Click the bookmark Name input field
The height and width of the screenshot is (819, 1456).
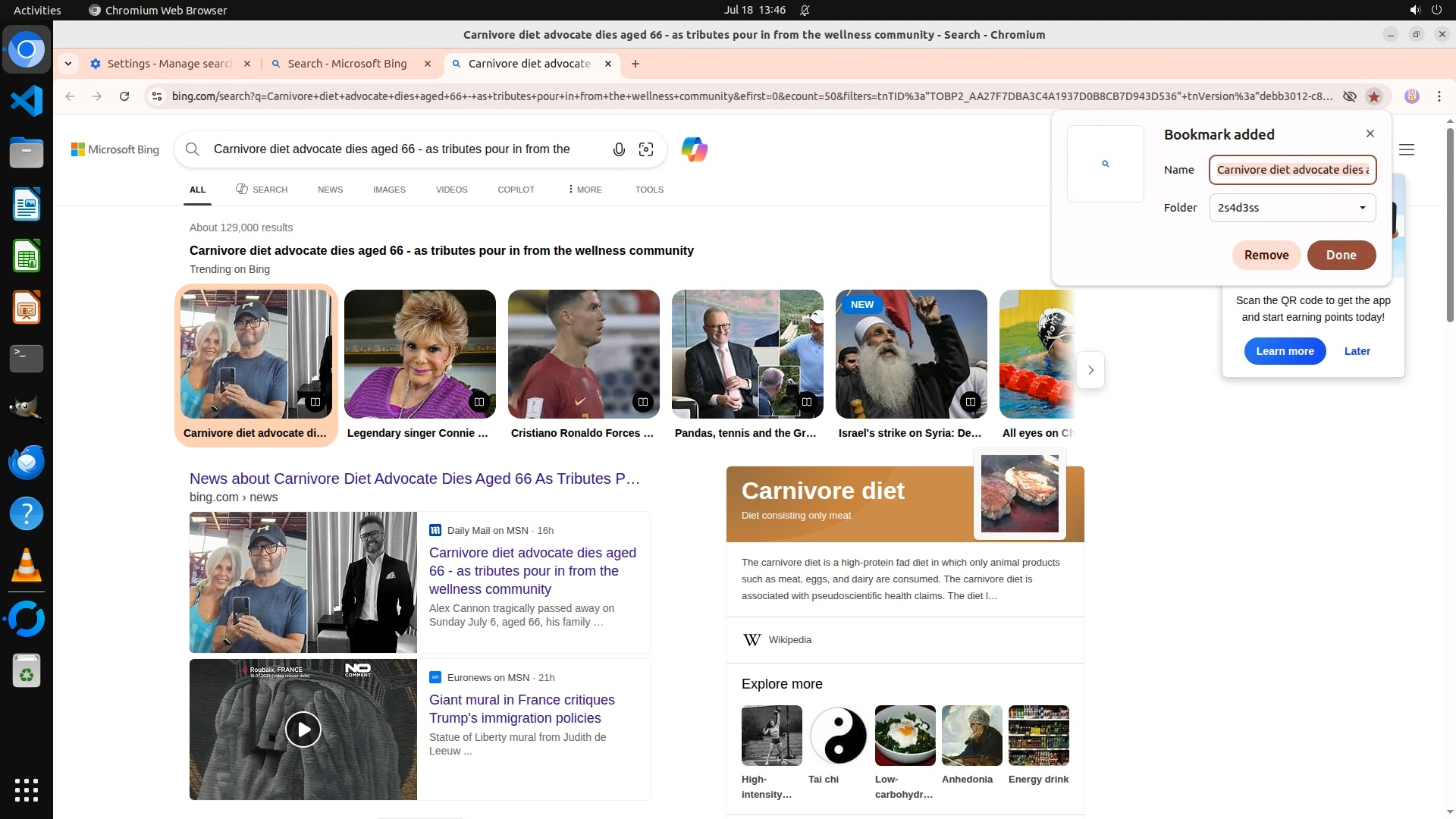pyautogui.click(x=1292, y=170)
